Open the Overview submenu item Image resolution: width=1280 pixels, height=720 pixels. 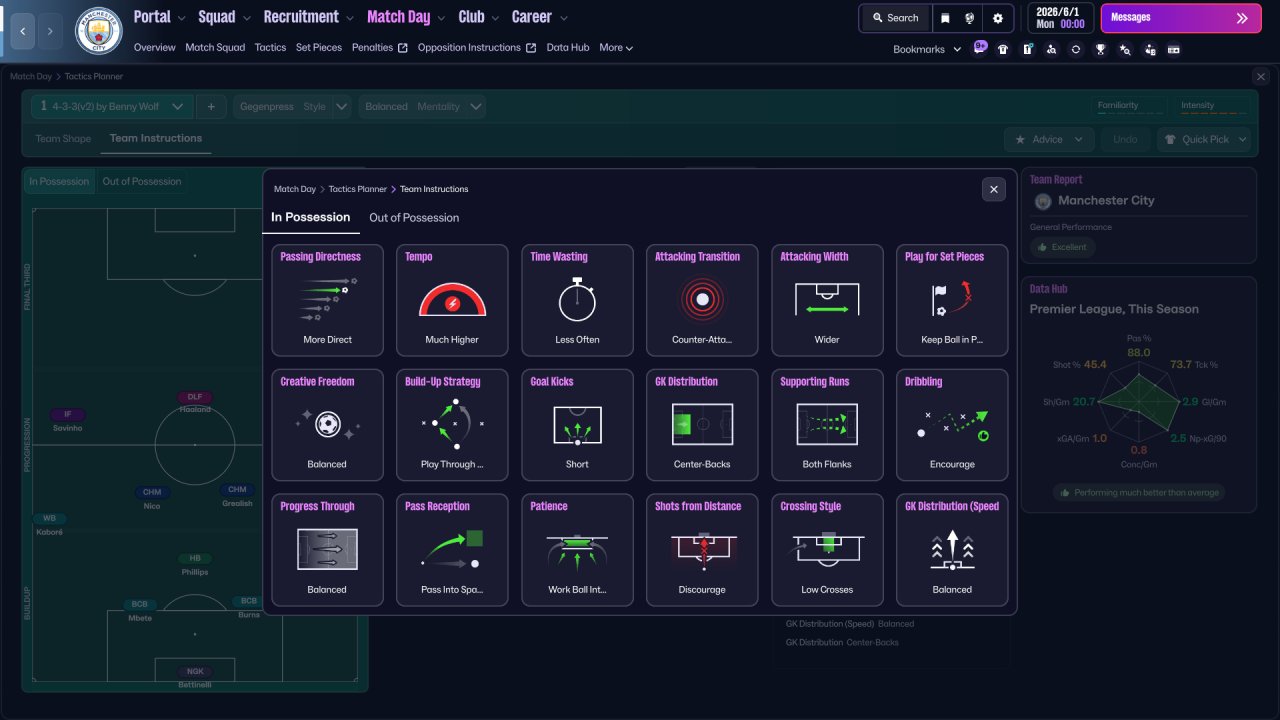tap(154, 47)
